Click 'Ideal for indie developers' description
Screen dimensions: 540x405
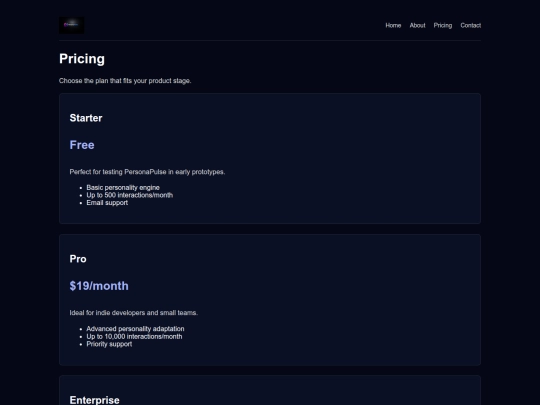point(134,313)
